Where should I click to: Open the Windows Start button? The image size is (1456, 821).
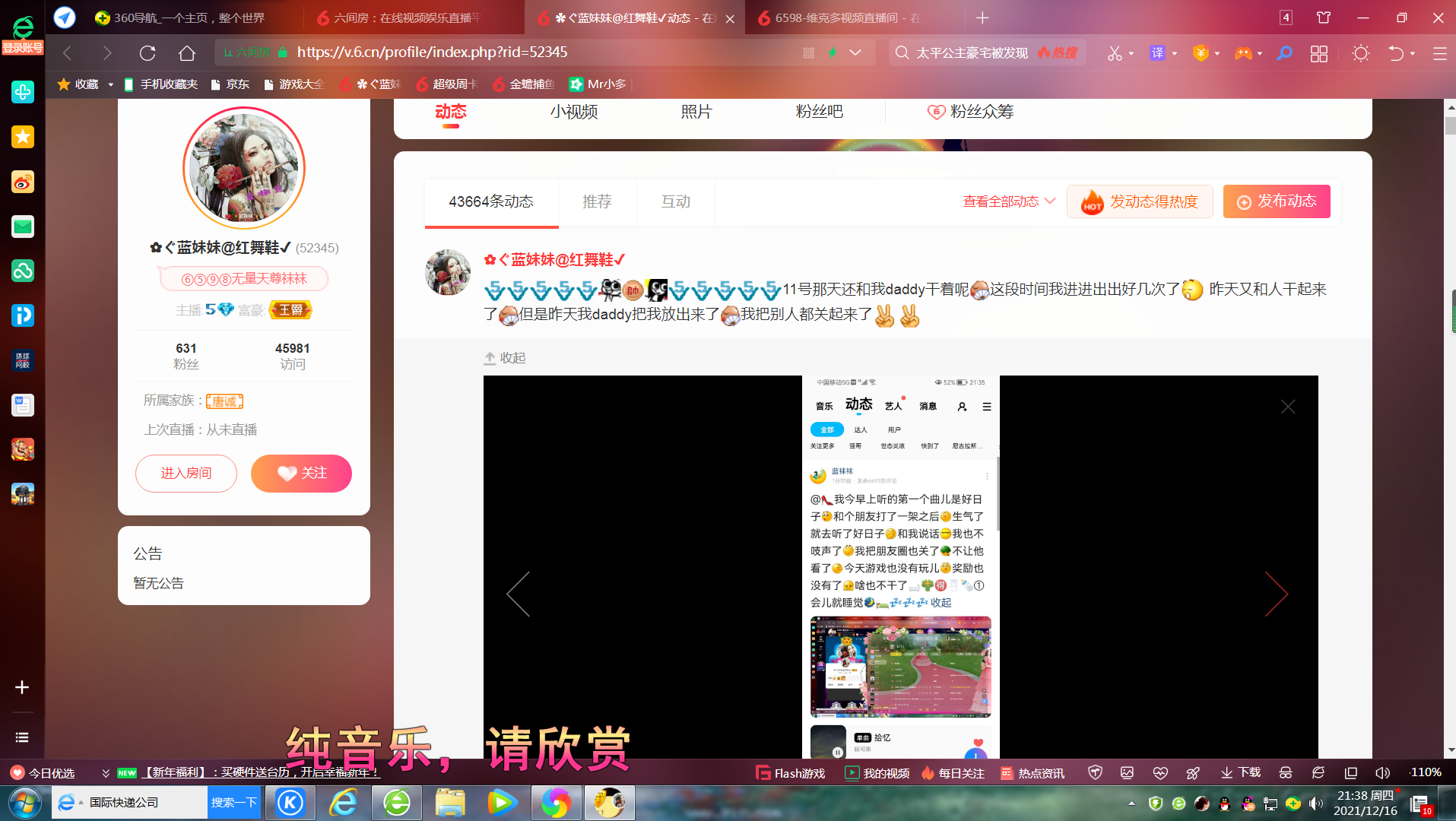click(x=24, y=803)
